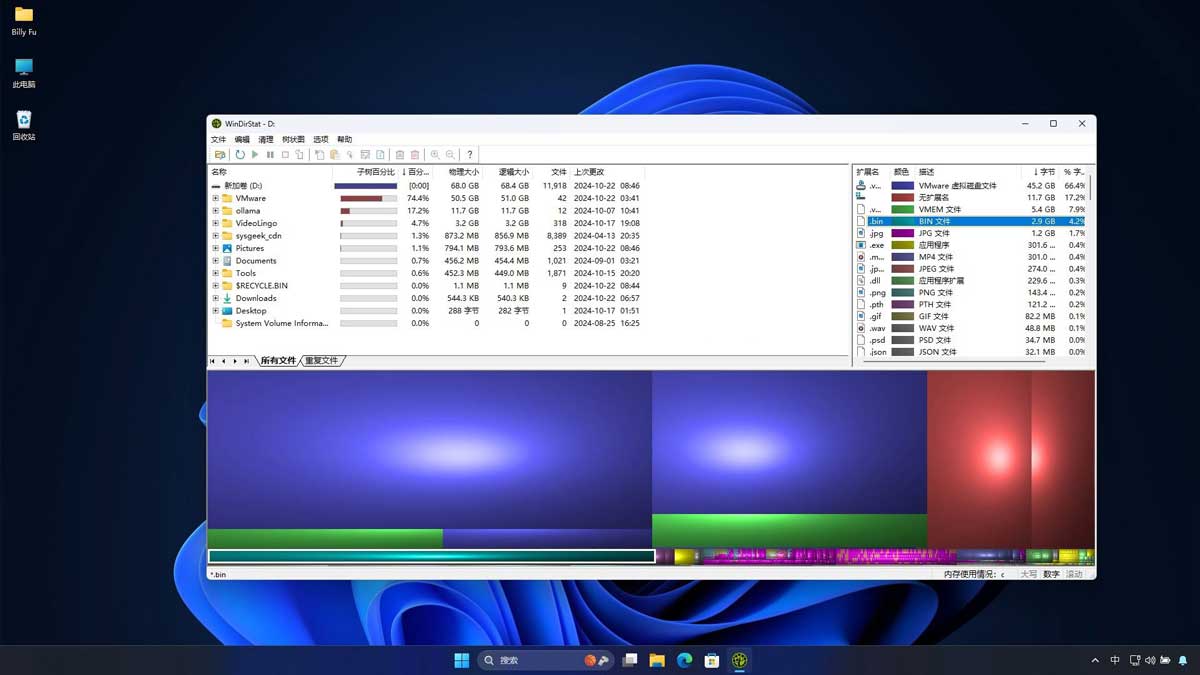Image resolution: width=1200 pixels, height=675 pixels.
Task: Click the circular refresh toolbar icon
Action: point(240,155)
